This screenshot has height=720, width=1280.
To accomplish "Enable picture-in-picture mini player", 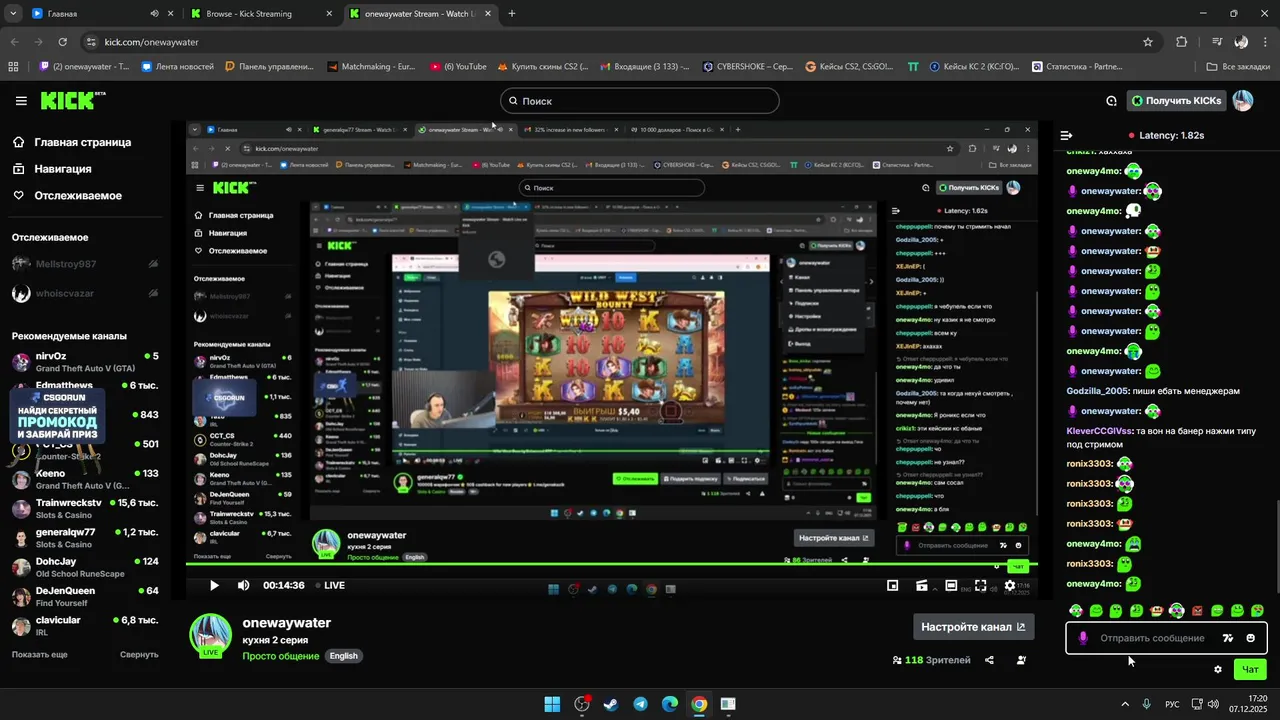I will point(893,585).
